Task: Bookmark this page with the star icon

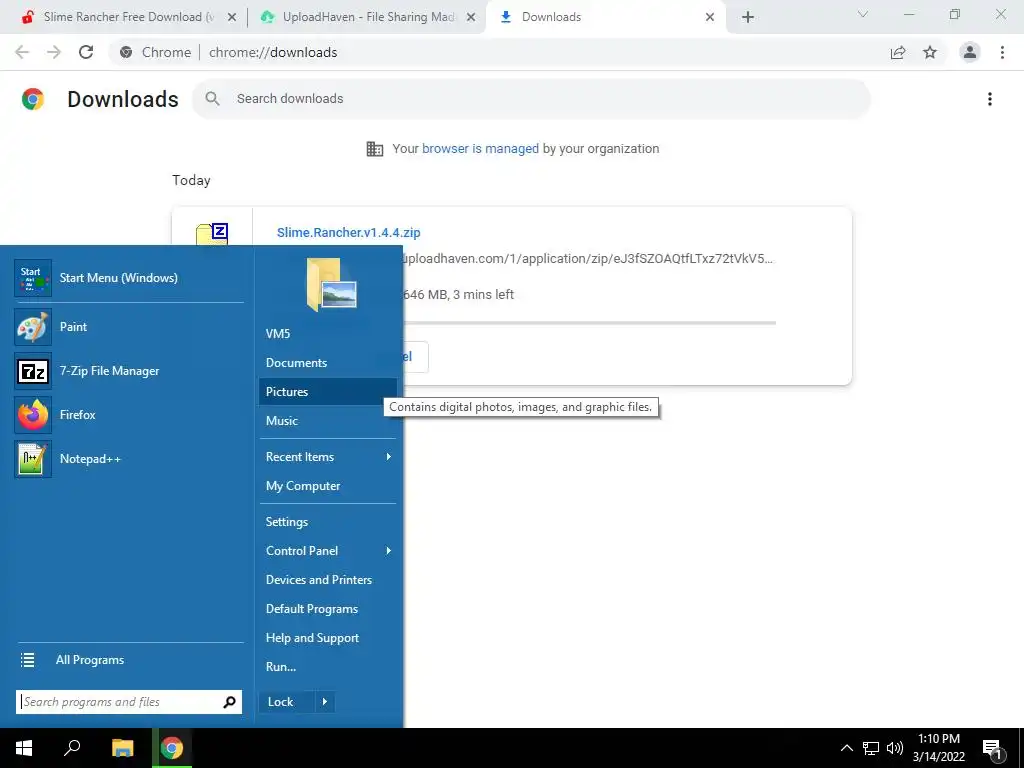Action: click(x=930, y=52)
